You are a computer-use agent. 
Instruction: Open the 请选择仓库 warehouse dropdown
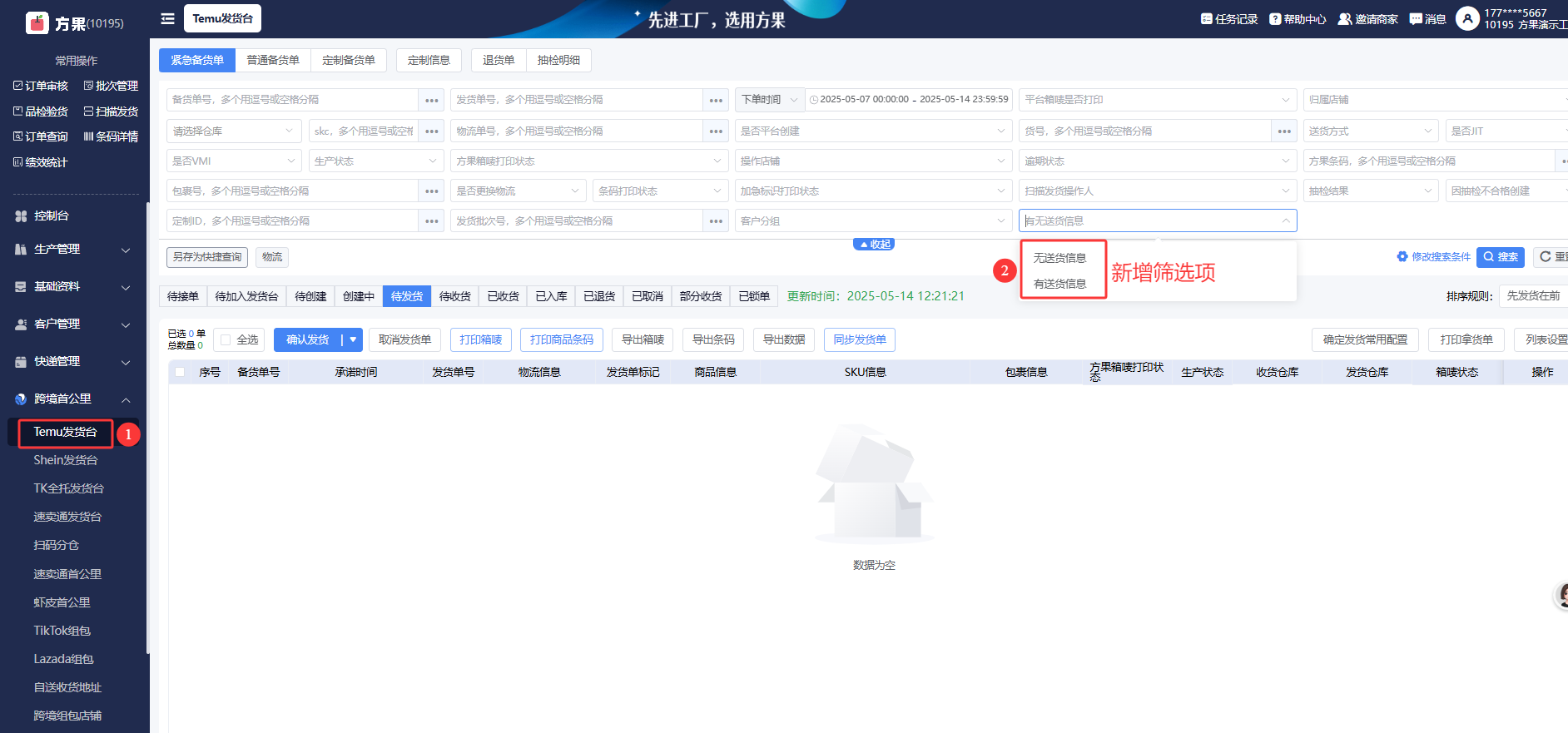pyautogui.click(x=234, y=131)
